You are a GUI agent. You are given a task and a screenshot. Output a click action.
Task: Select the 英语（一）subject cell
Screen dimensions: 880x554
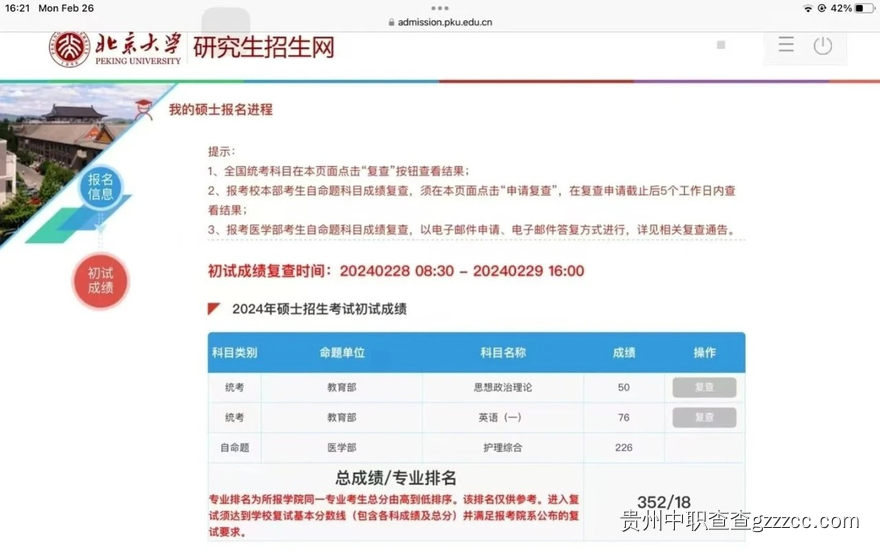[503, 418]
